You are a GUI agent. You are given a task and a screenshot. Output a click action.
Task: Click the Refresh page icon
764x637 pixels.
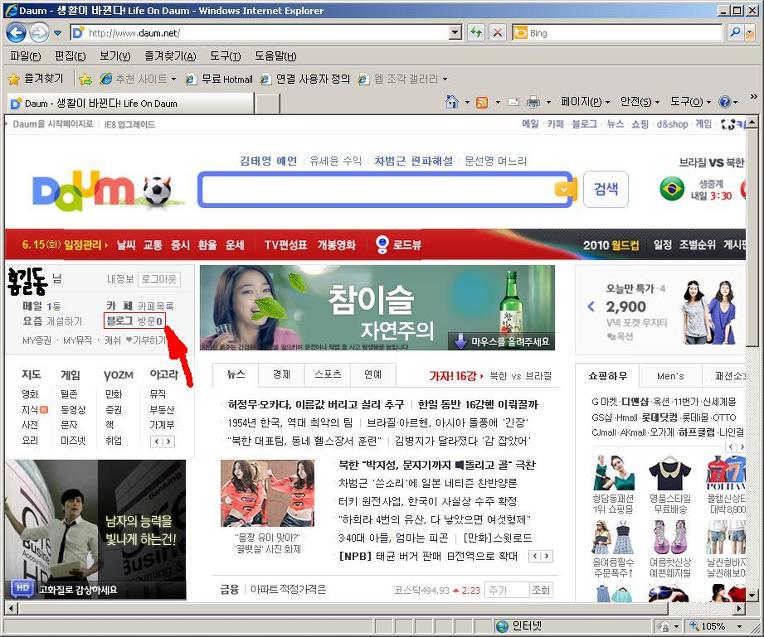(x=476, y=33)
